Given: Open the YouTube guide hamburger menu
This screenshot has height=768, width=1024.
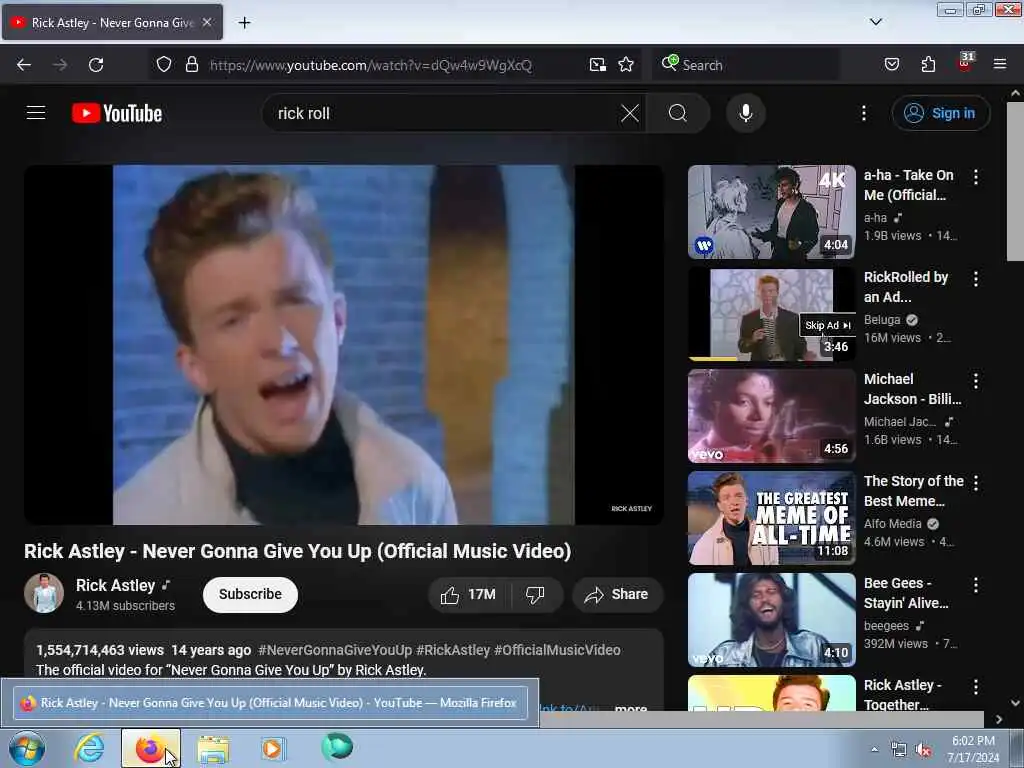Looking at the screenshot, I should (36, 113).
